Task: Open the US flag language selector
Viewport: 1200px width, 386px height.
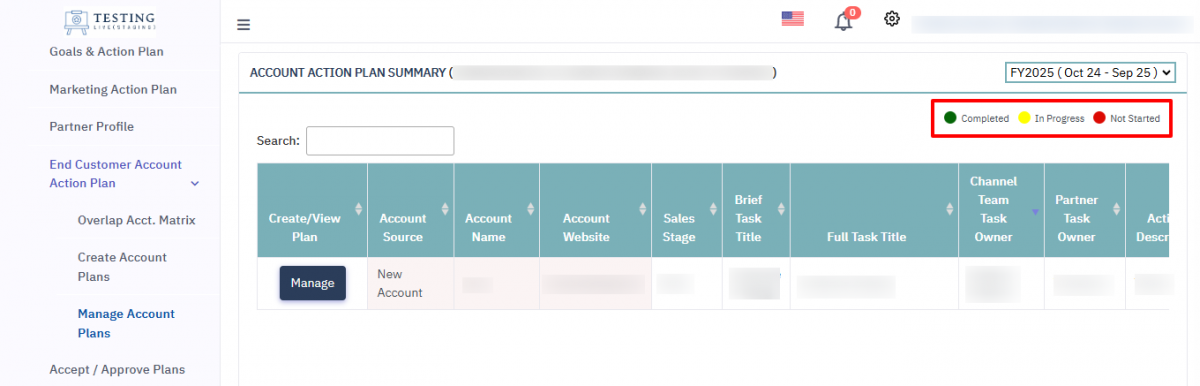Action: [792, 18]
